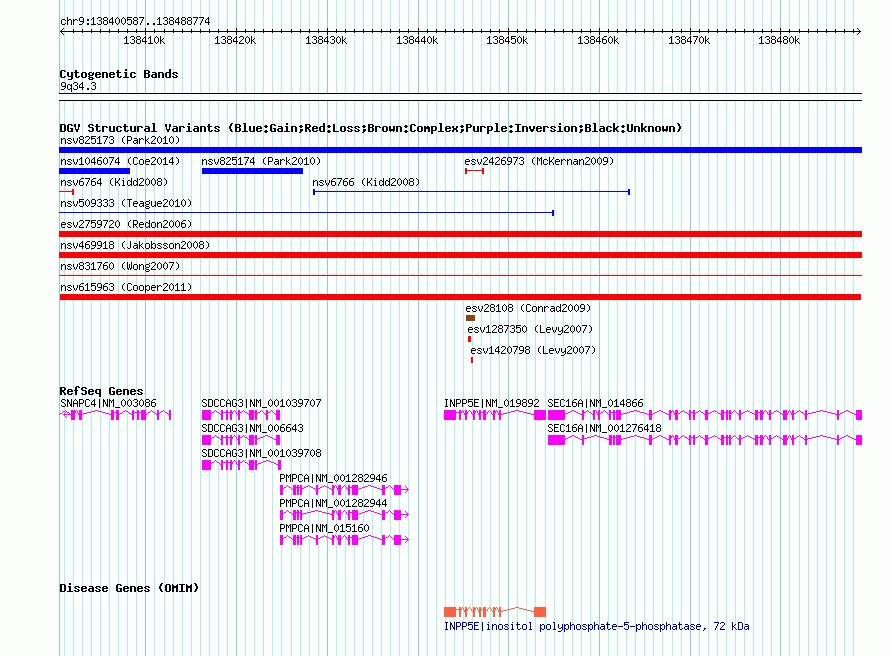Click the nsv6764 small red glyph
890x656 pixels.
tap(66, 192)
